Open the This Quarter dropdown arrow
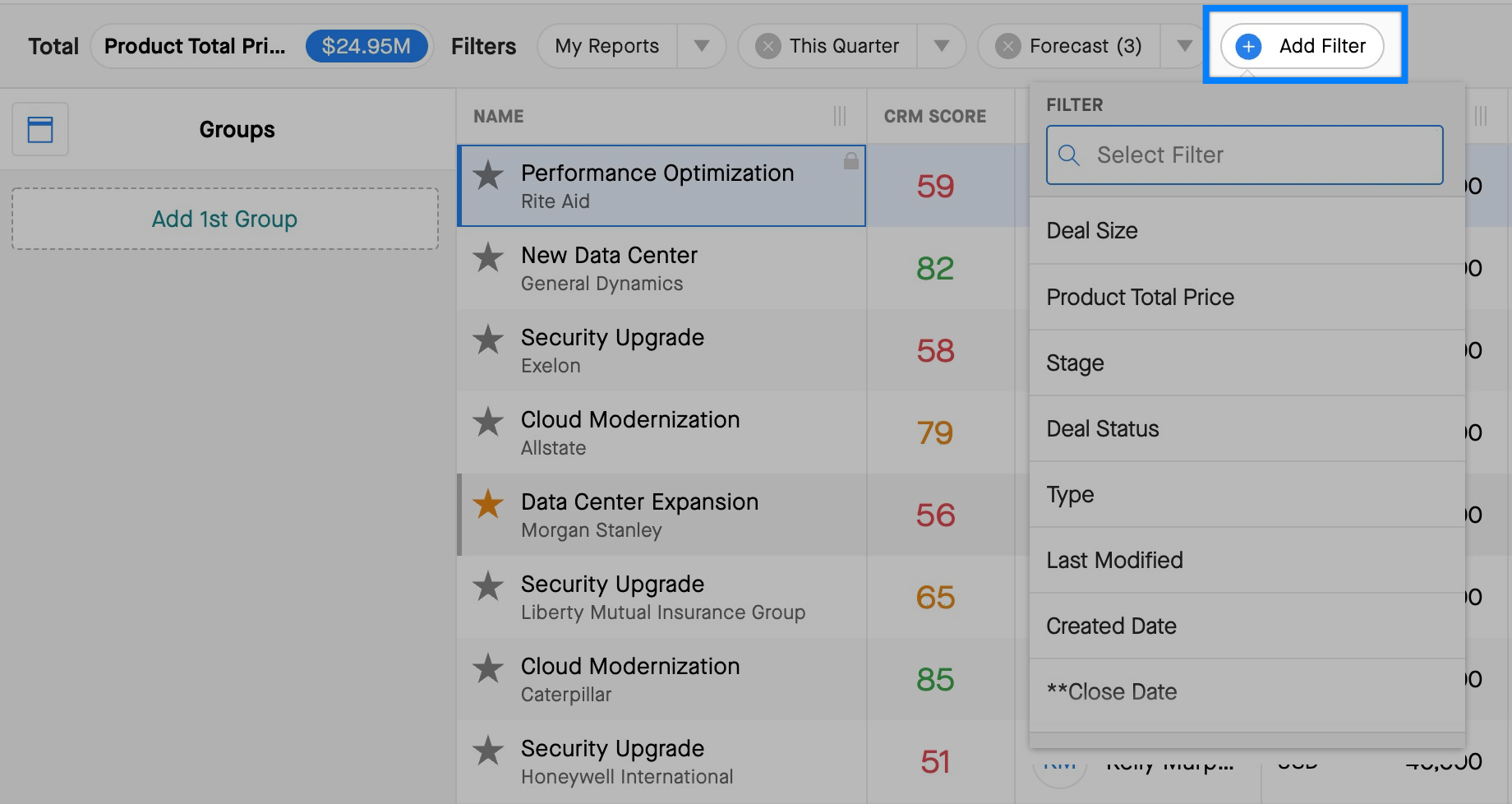Screen dimensions: 1512x804 click(942, 46)
